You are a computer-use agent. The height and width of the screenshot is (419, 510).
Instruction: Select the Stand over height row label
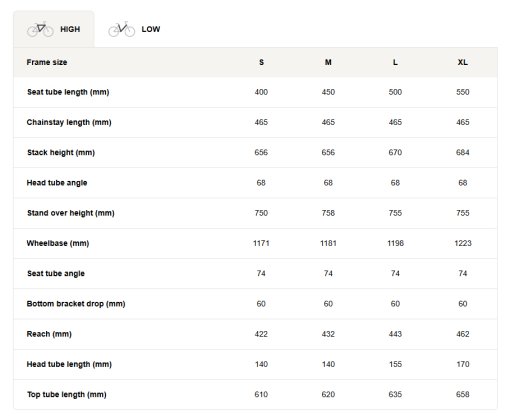coord(71,213)
